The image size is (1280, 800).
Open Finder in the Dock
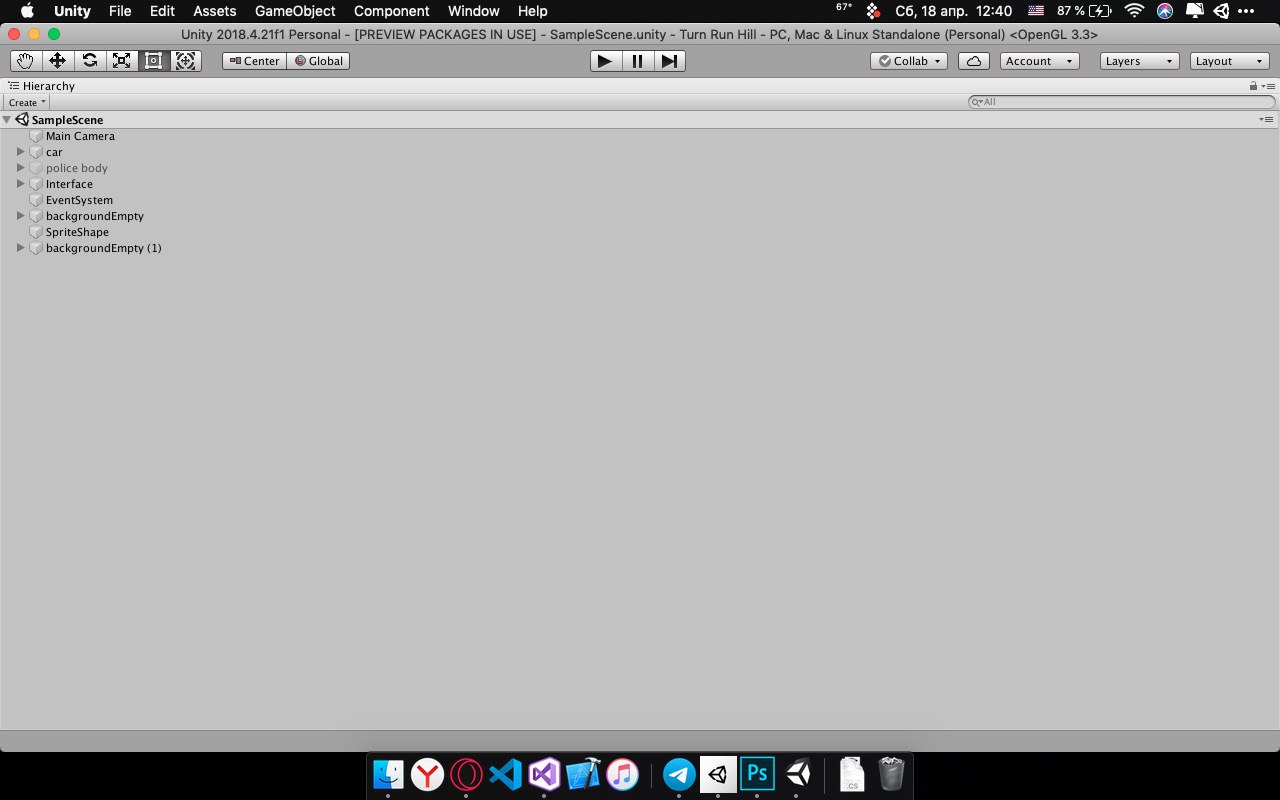pyautogui.click(x=388, y=774)
